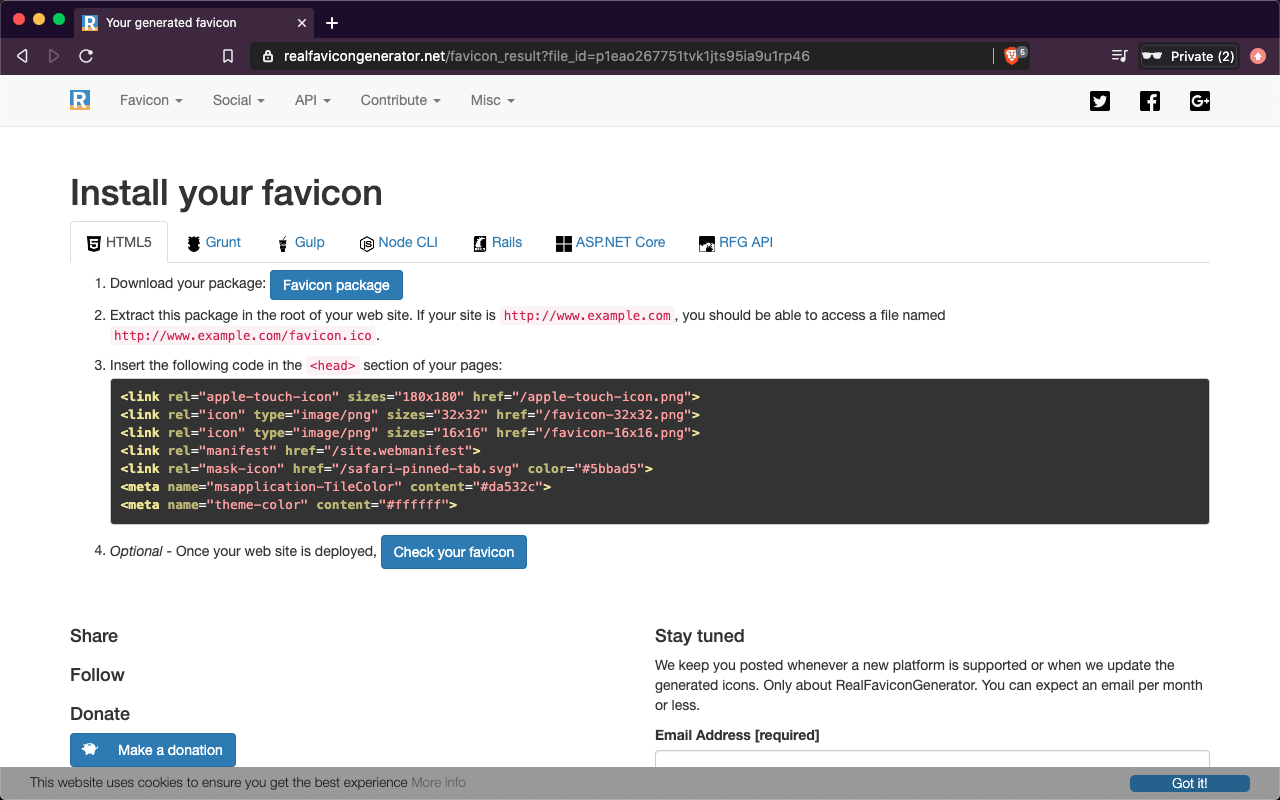Switch to the Node CLI tab

(x=398, y=242)
